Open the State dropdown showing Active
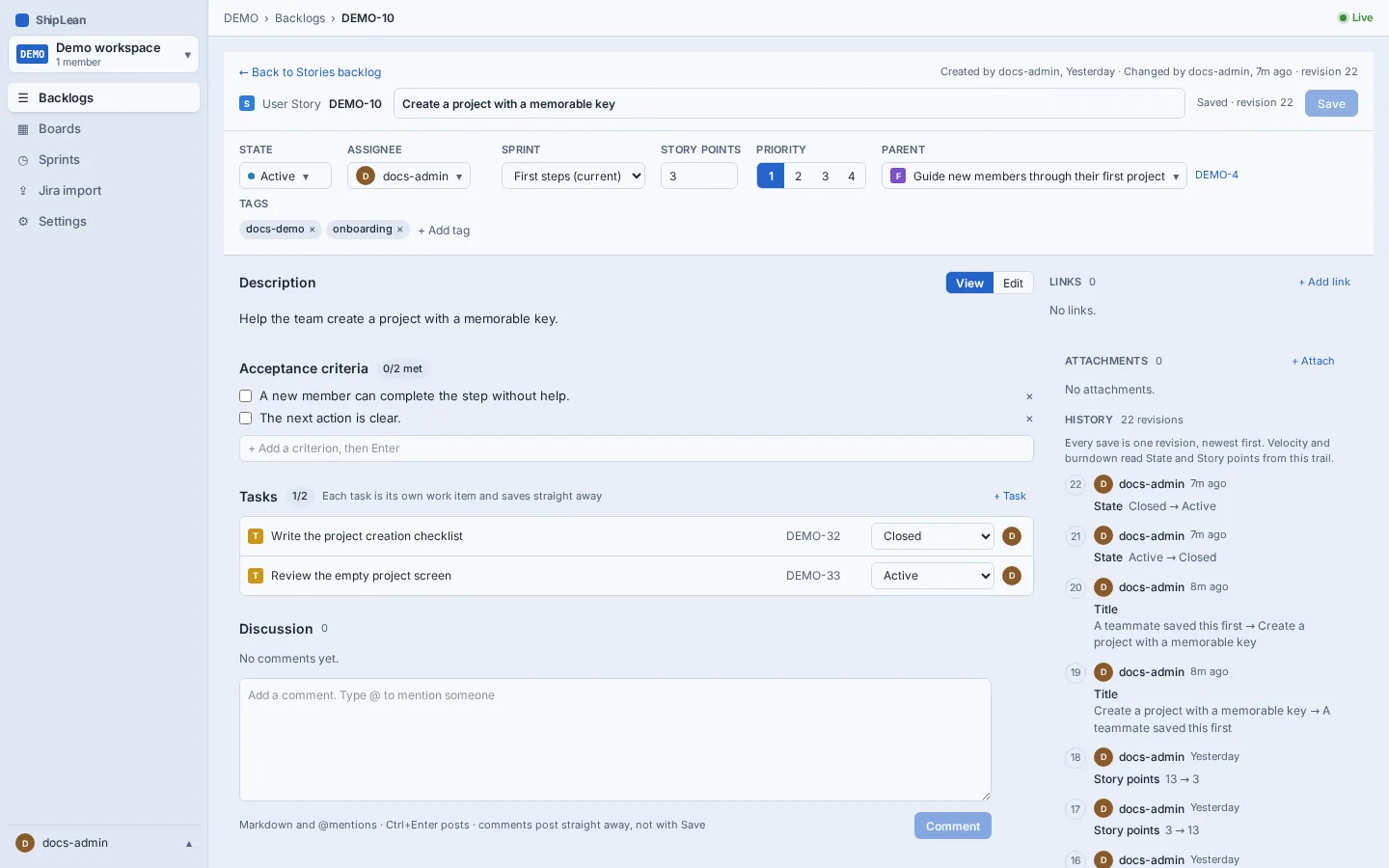 pos(286,176)
